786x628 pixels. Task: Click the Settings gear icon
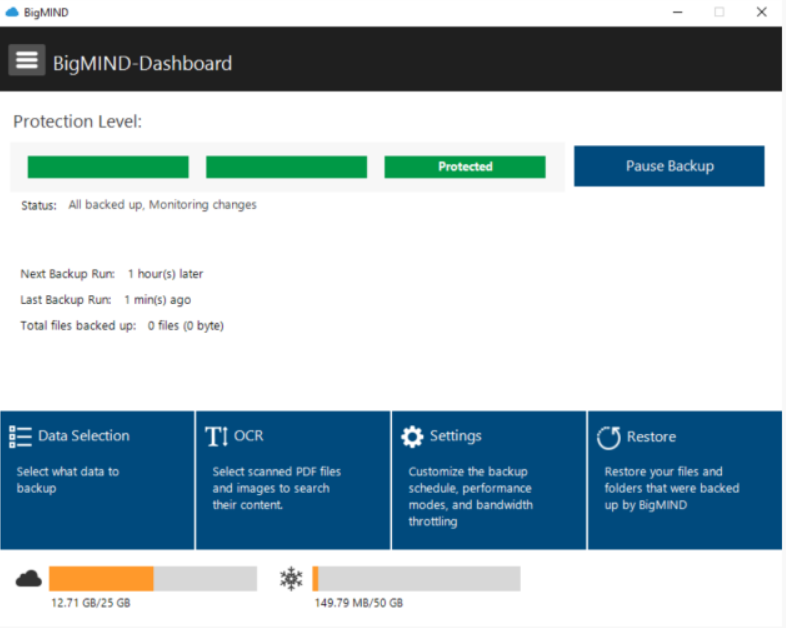pos(412,437)
